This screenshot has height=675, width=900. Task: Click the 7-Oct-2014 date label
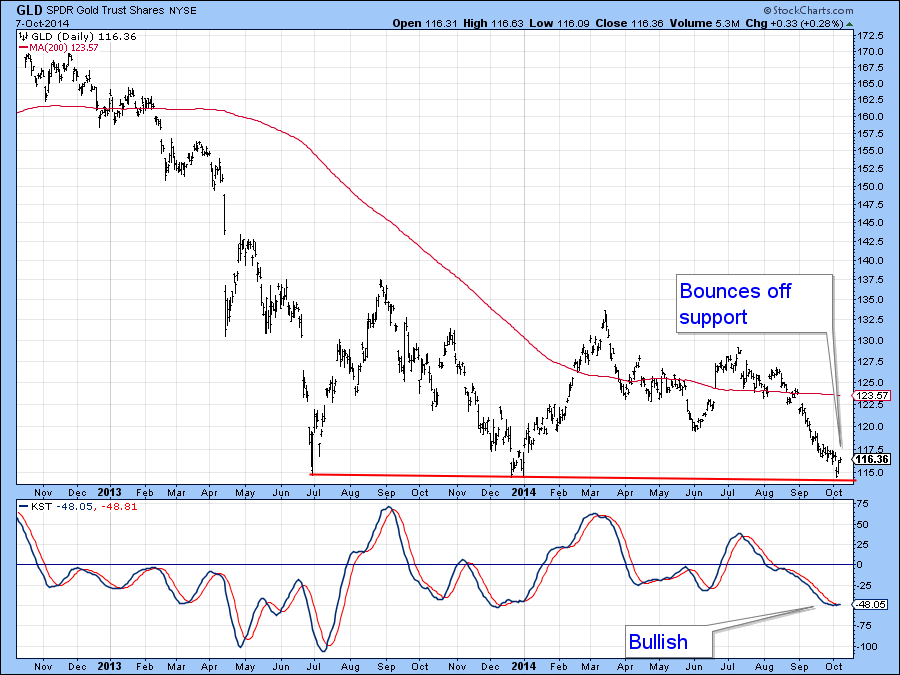[42, 24]
